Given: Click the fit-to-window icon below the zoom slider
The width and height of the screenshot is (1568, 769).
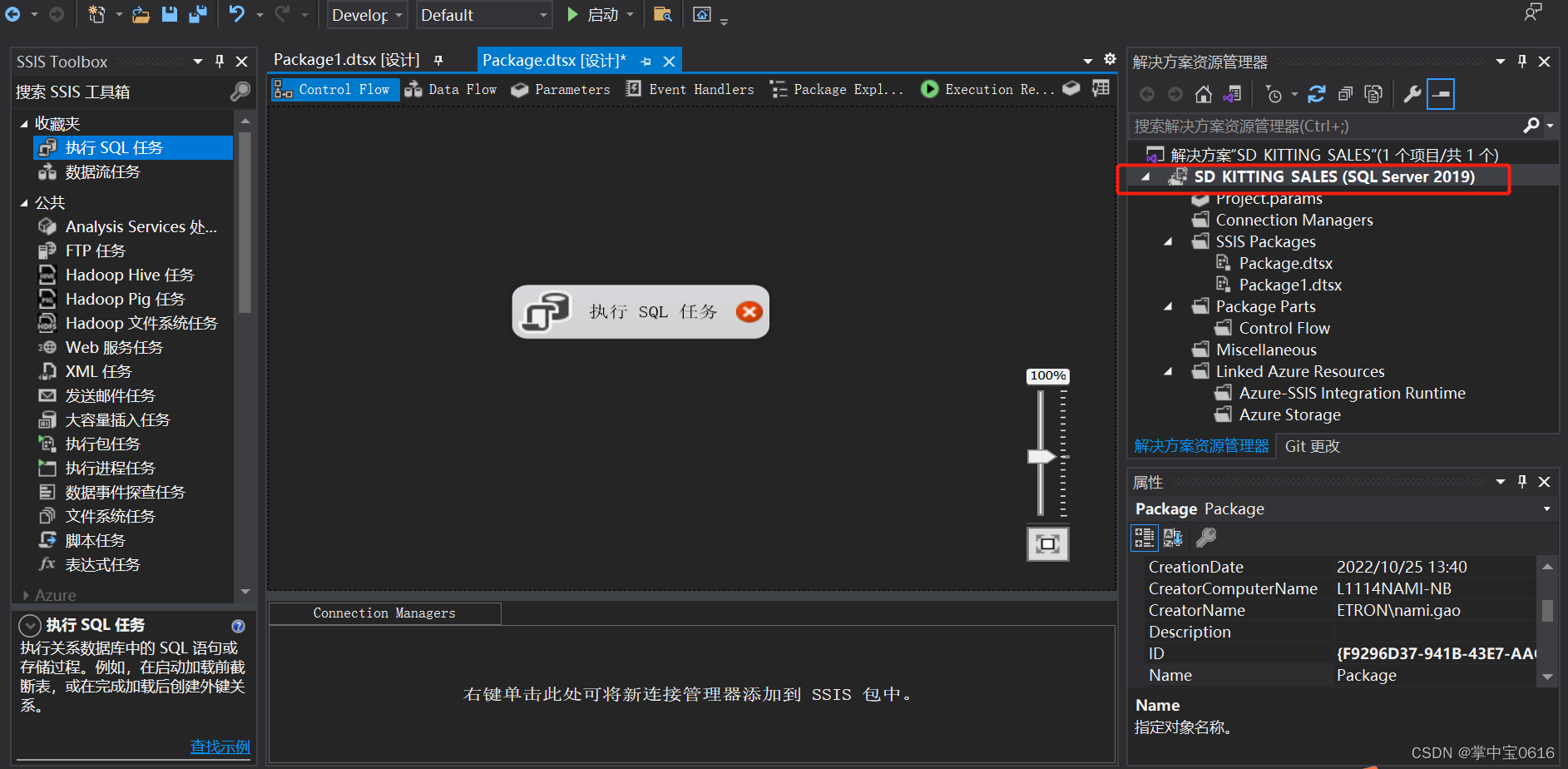Looking at the screenshot, I should 1047,543.
